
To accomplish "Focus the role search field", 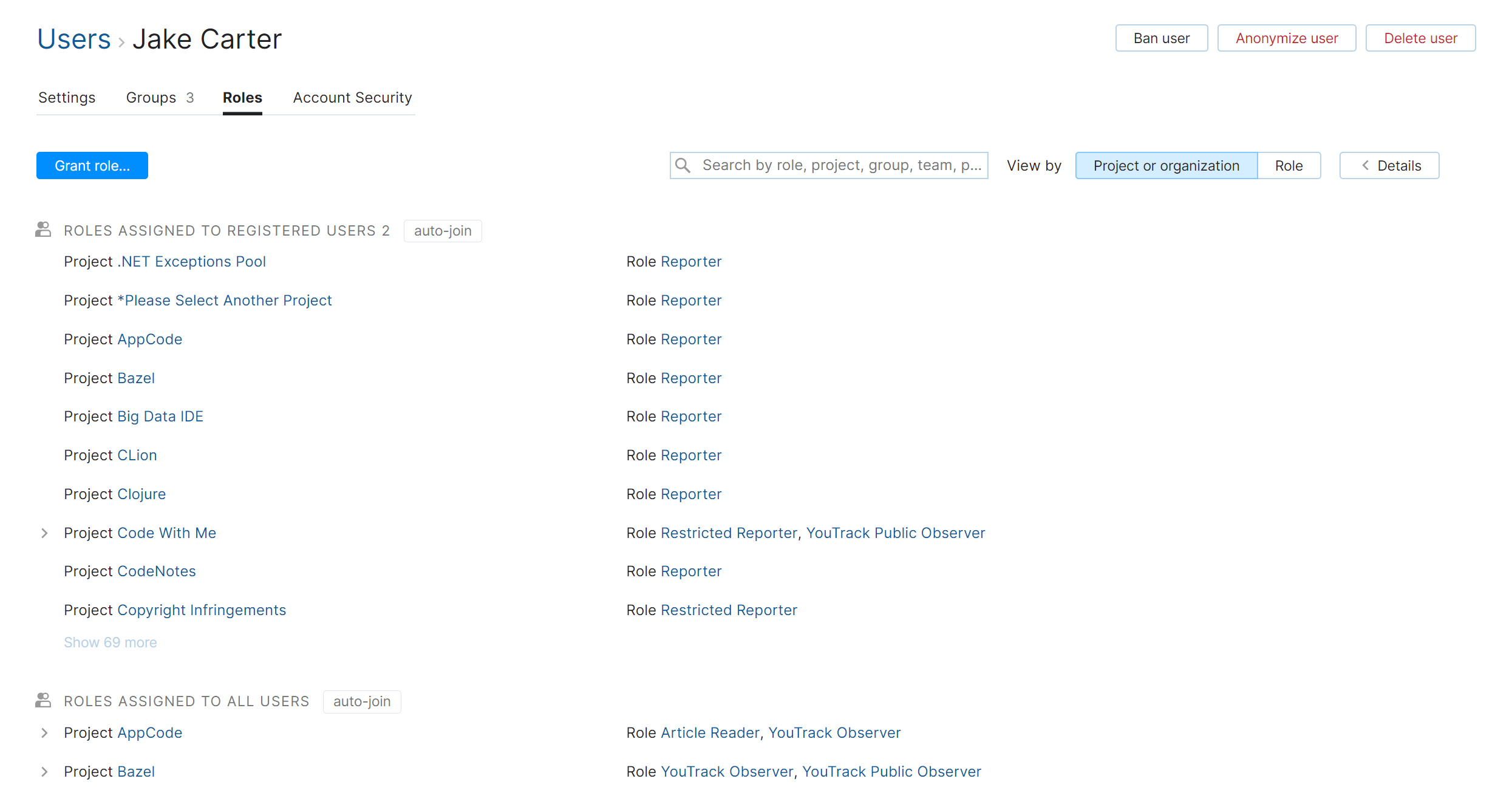I will coord(841,165).
